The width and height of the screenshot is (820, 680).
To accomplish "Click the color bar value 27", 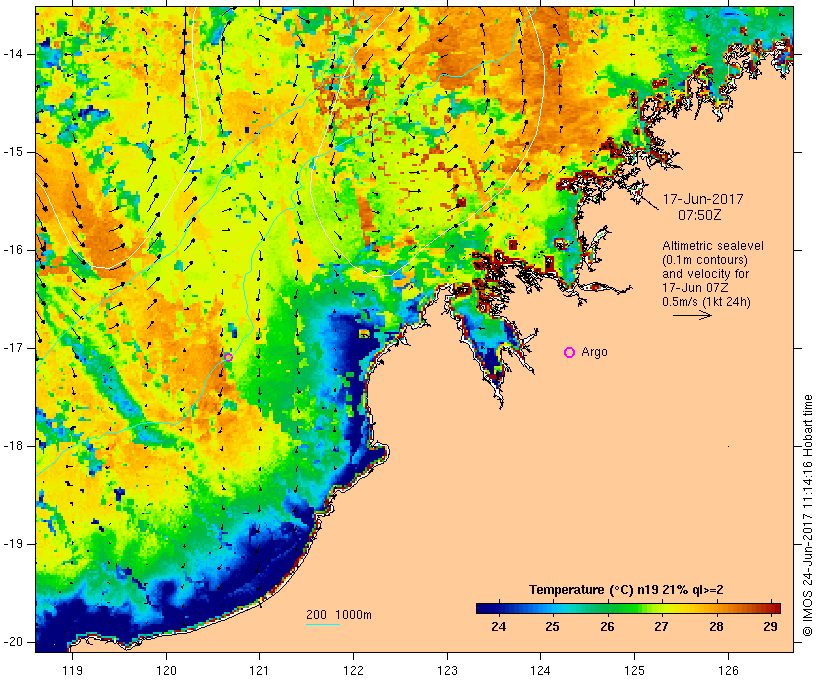I will (x=661, y=626).
